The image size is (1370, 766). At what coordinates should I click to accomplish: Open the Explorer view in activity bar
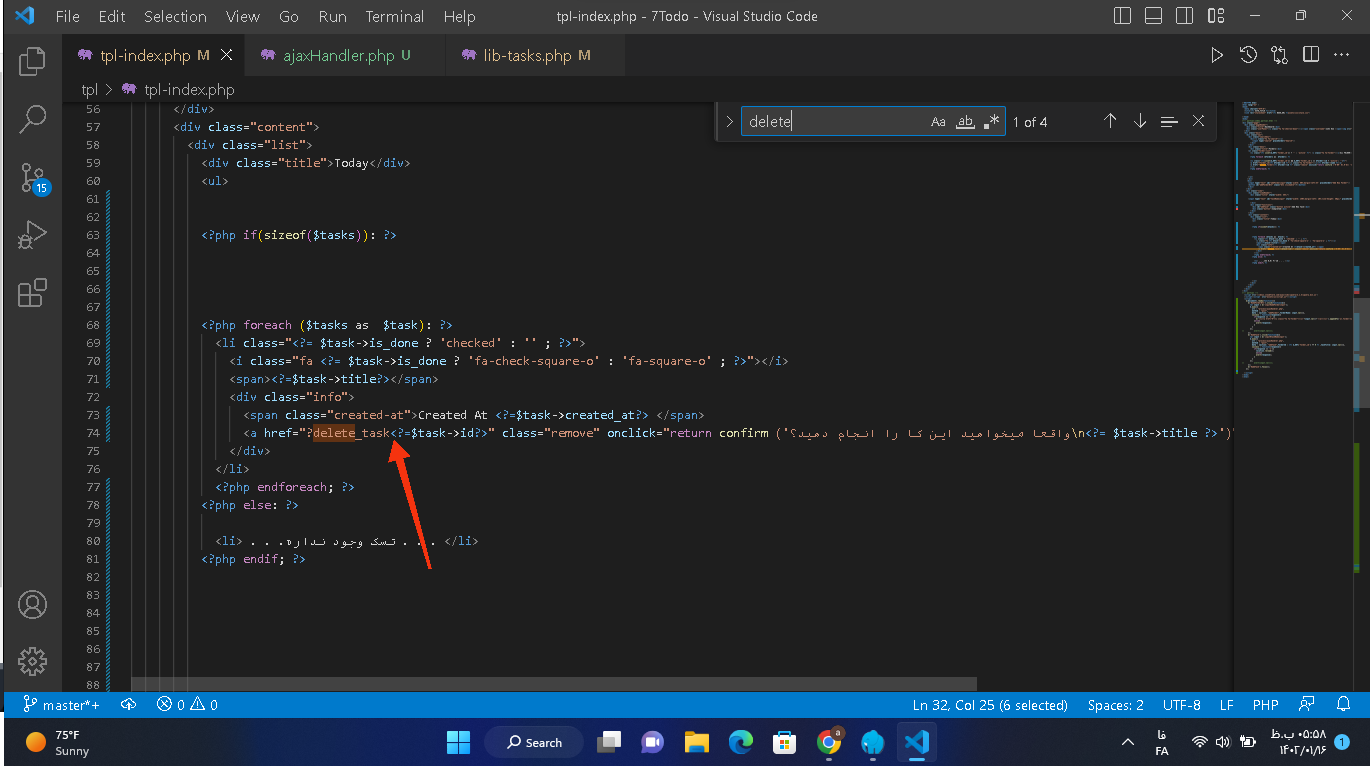(32, 61)
